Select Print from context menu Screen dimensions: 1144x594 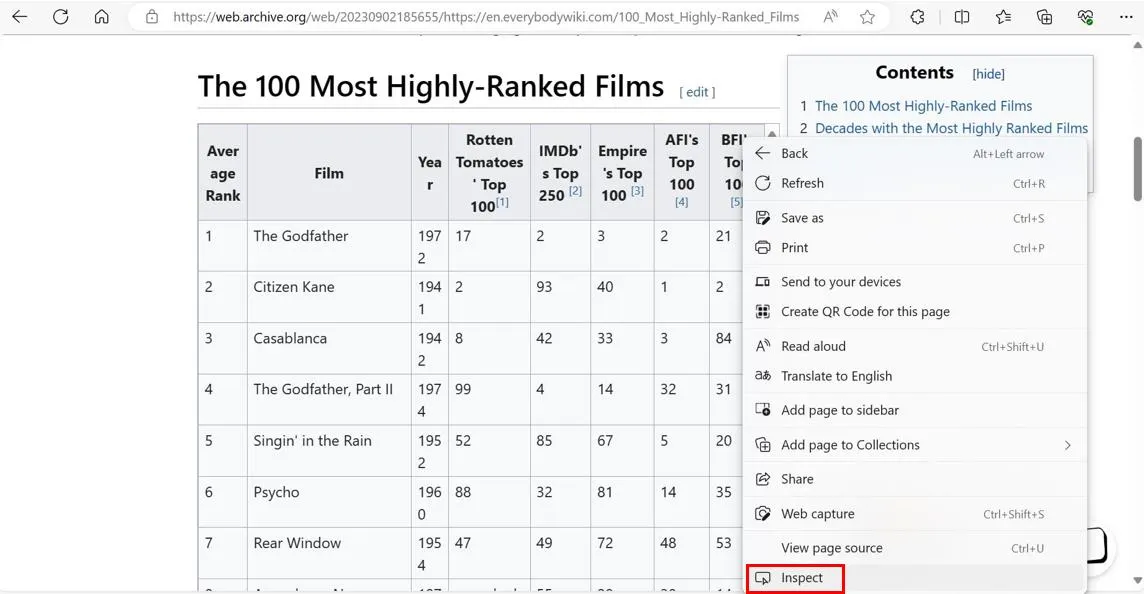tap(915, 247)
